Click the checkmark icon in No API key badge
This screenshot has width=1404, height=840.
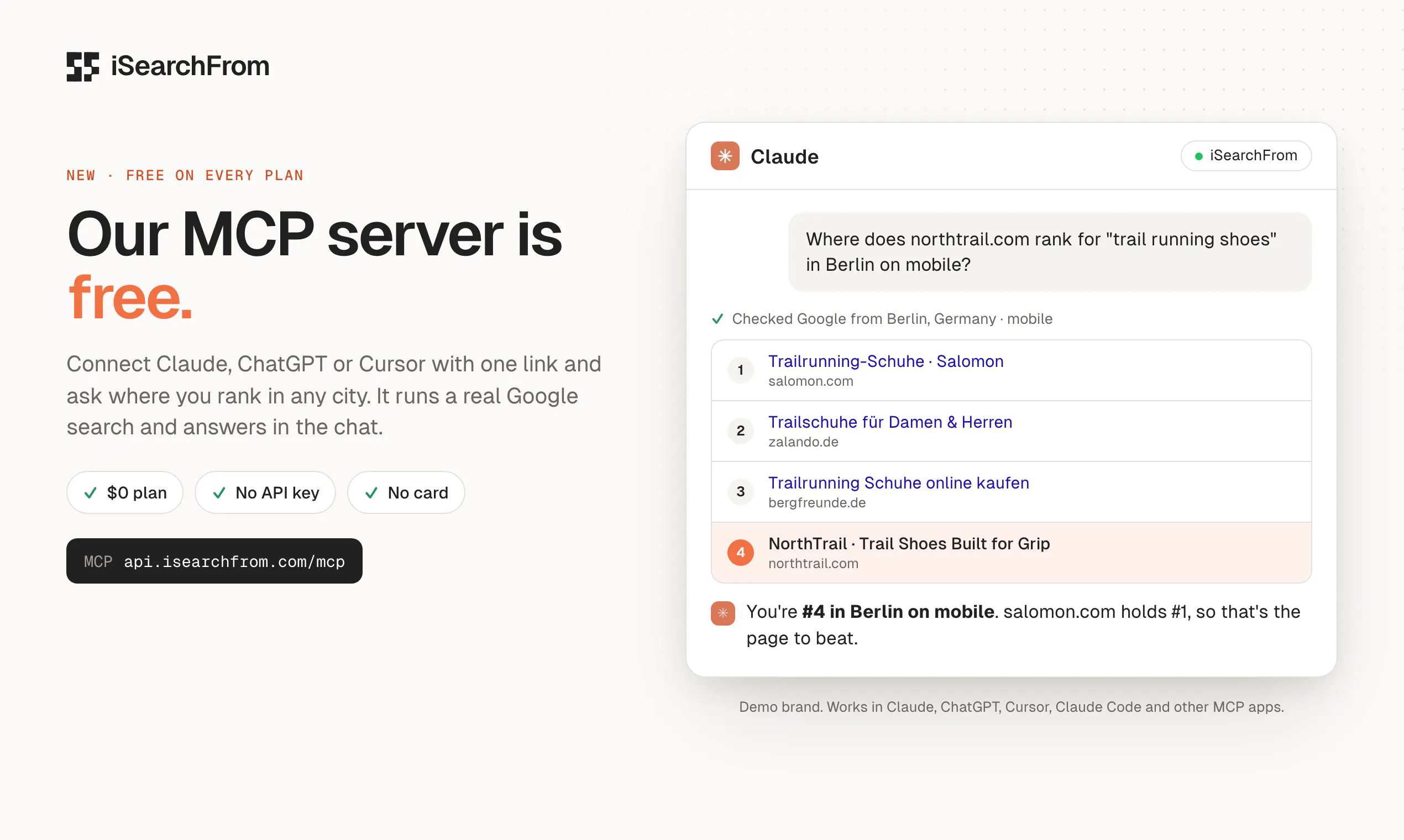pyautogui.click(x=219, y=493)
